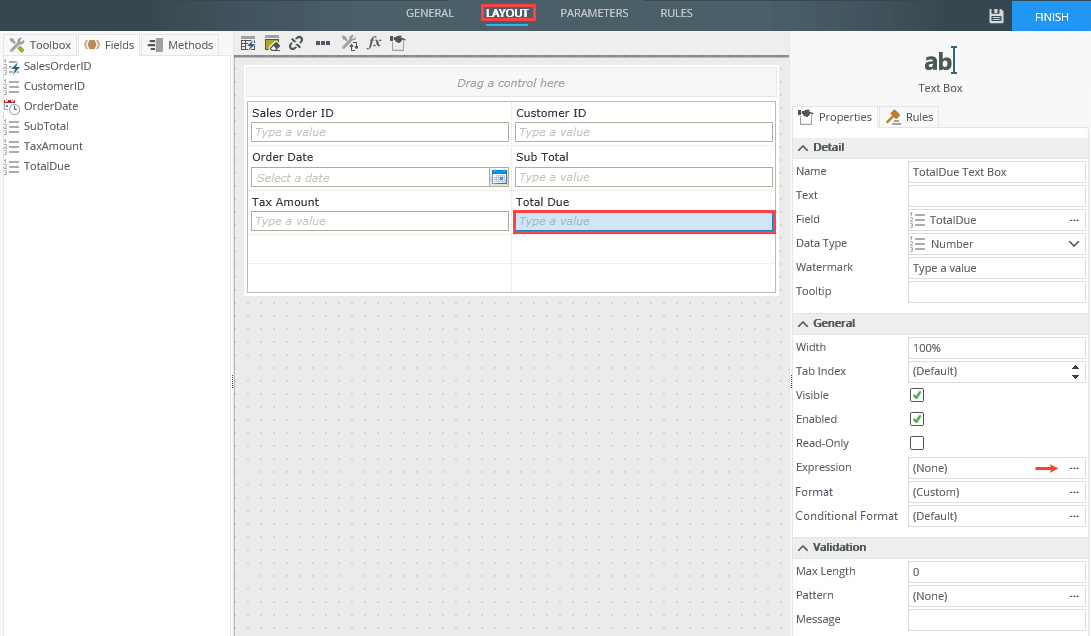Open the Data Type dropdown
Screen dimensions: 1091x636
pos(1074,244)
